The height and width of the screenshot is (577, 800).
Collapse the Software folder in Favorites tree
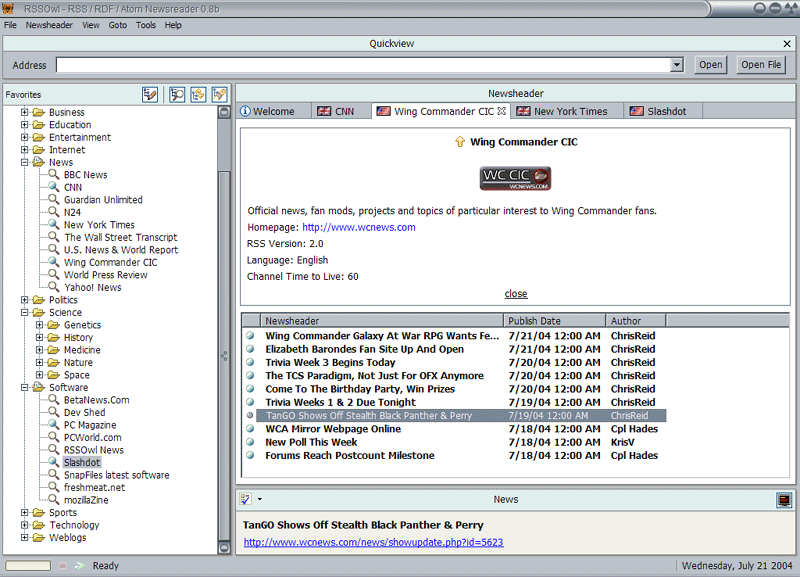point(25,387)
